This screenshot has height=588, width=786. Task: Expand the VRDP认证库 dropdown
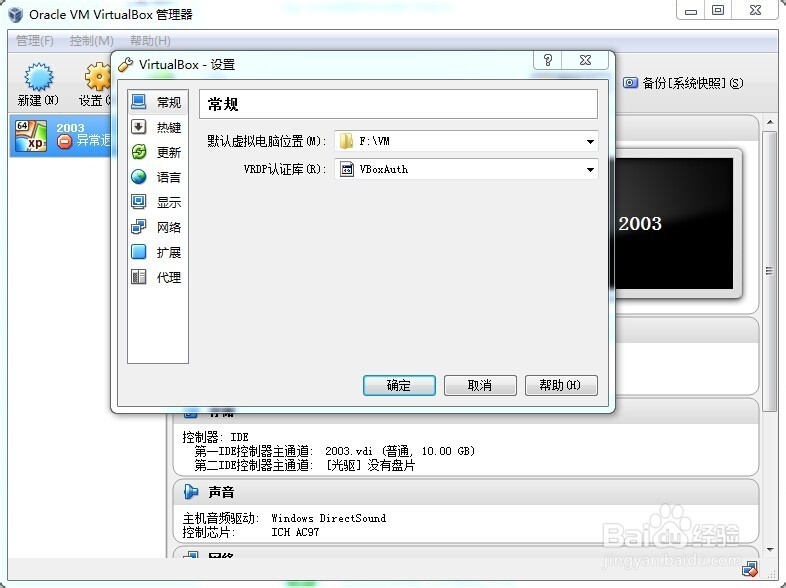point(590,169)
